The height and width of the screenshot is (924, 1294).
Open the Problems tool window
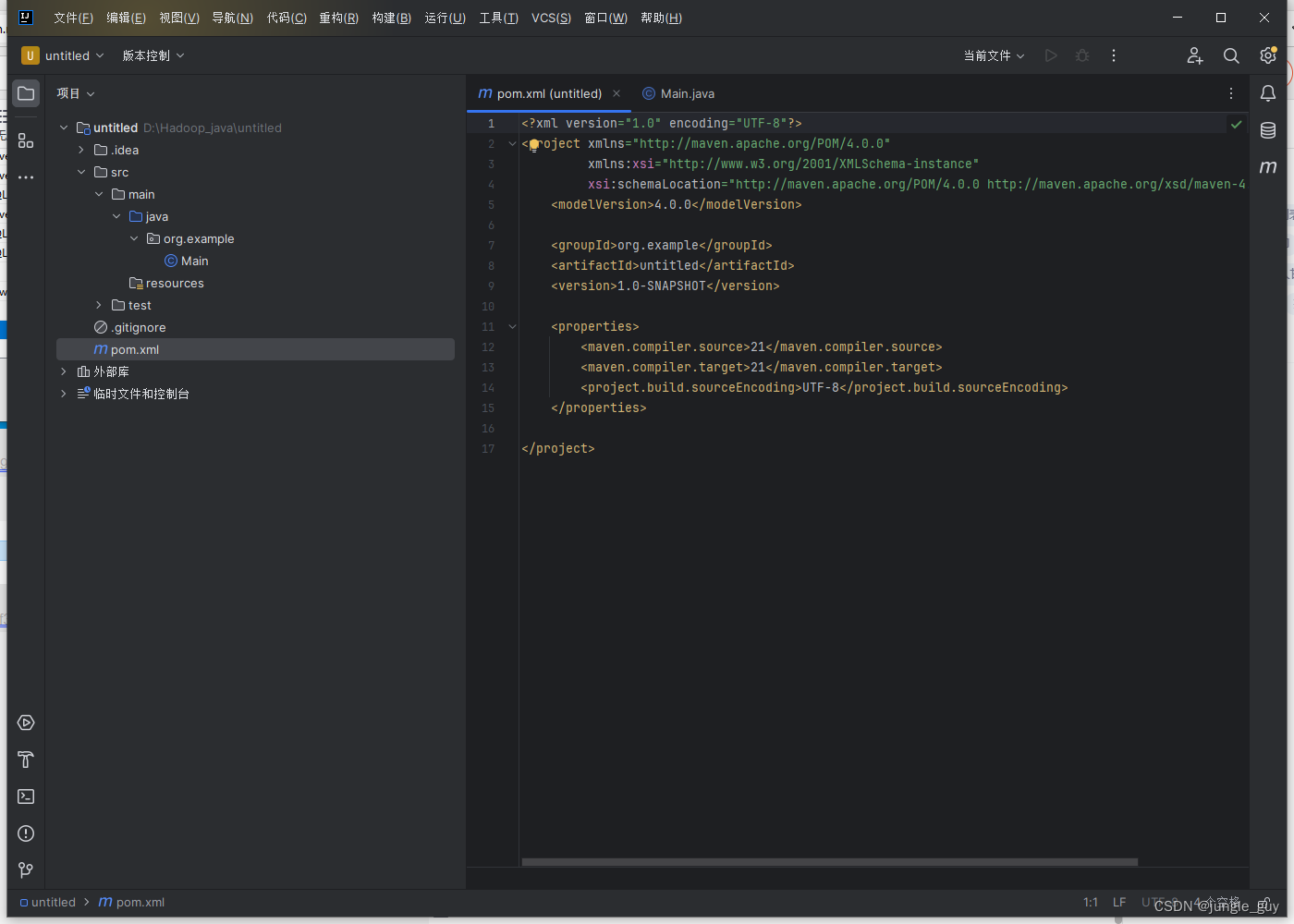click(x=26, y=833)
